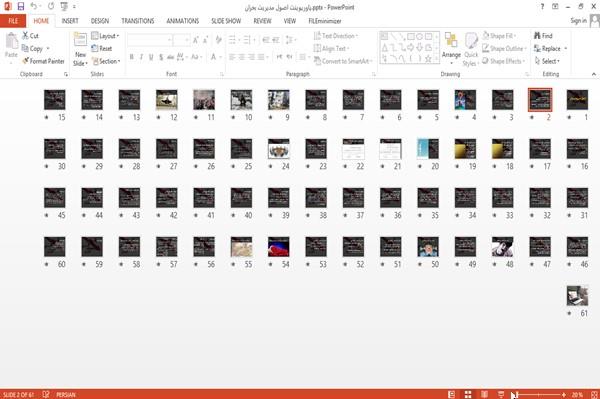Screen dimensions: 600x399
Task: Insert a New Slide
Action: pyautogui.click(x=80, y=50)
